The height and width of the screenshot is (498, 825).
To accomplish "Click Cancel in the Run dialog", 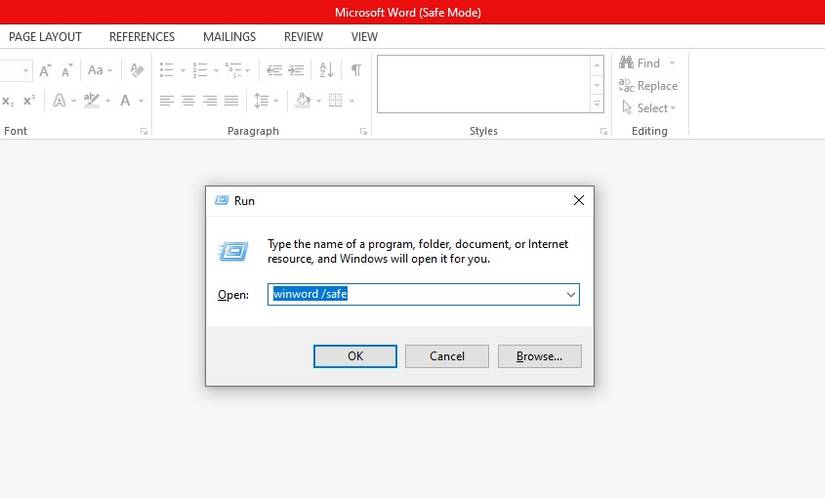I will coord(447,356).
